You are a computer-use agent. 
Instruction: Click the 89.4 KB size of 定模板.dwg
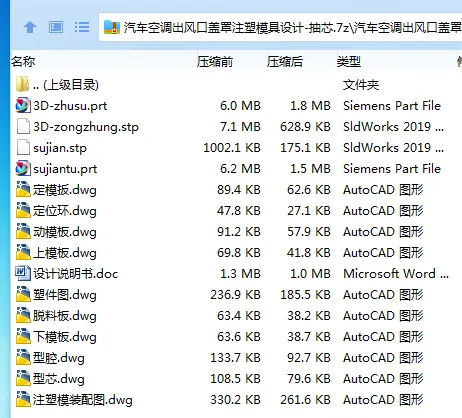click(x=239, y=190)
